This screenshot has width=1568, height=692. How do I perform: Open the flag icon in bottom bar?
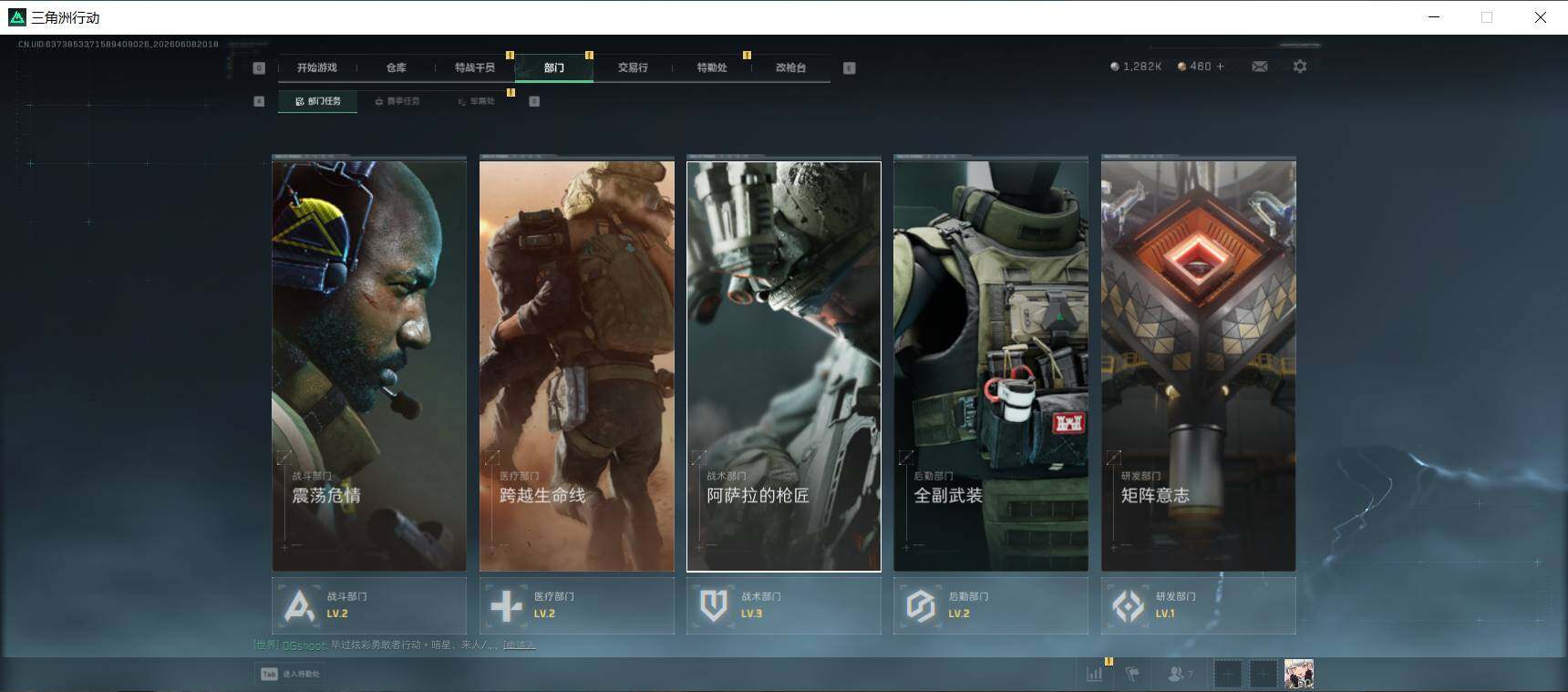tap(1132, 674)
